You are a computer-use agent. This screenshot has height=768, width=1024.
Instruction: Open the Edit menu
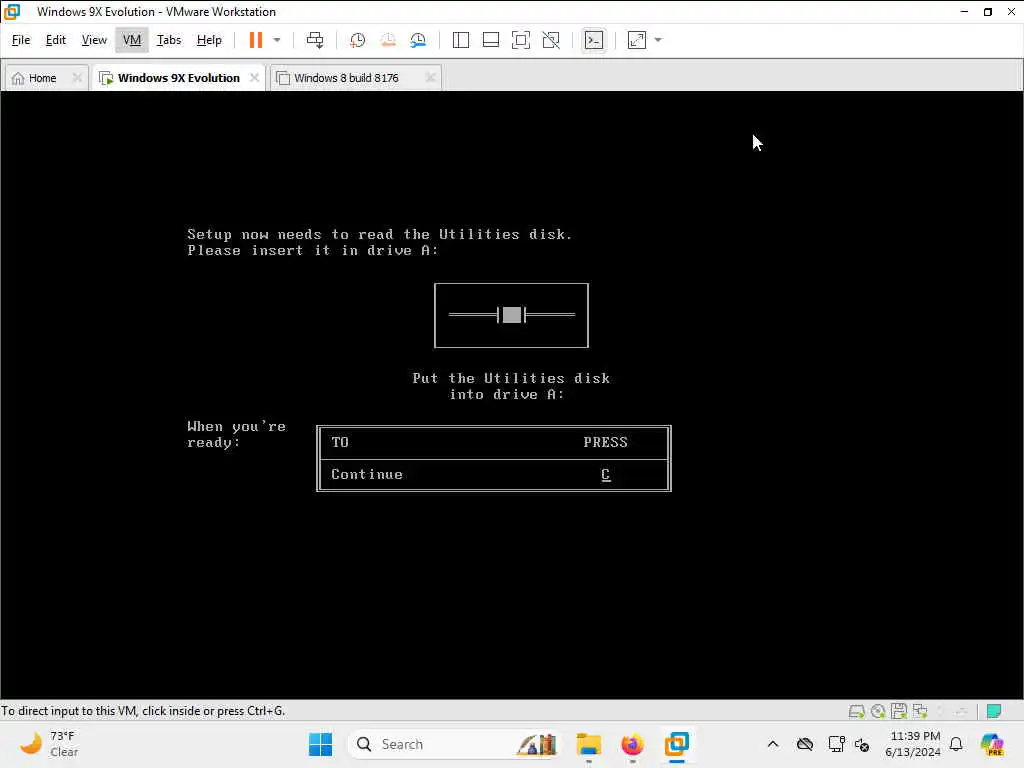coord(56,40)
